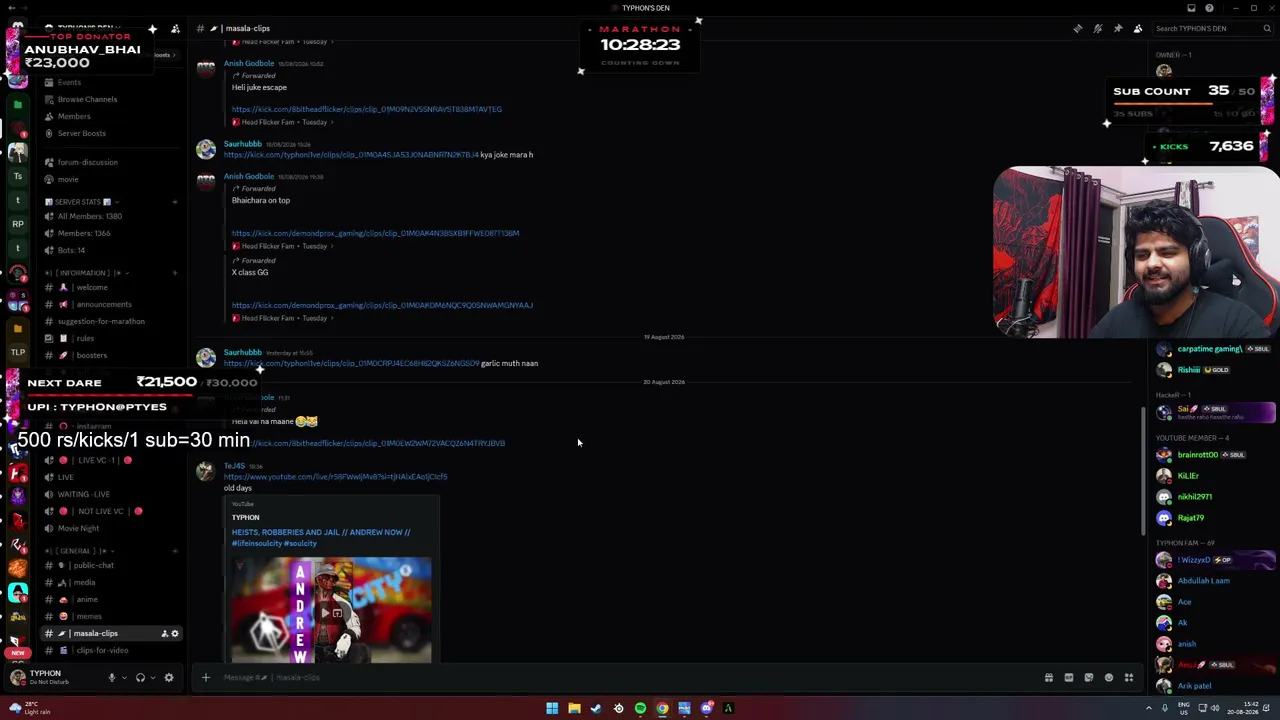The image size is (1280, 720).
Task: Open Spotify from the taskbar
Action: click(x=640, y=708)
